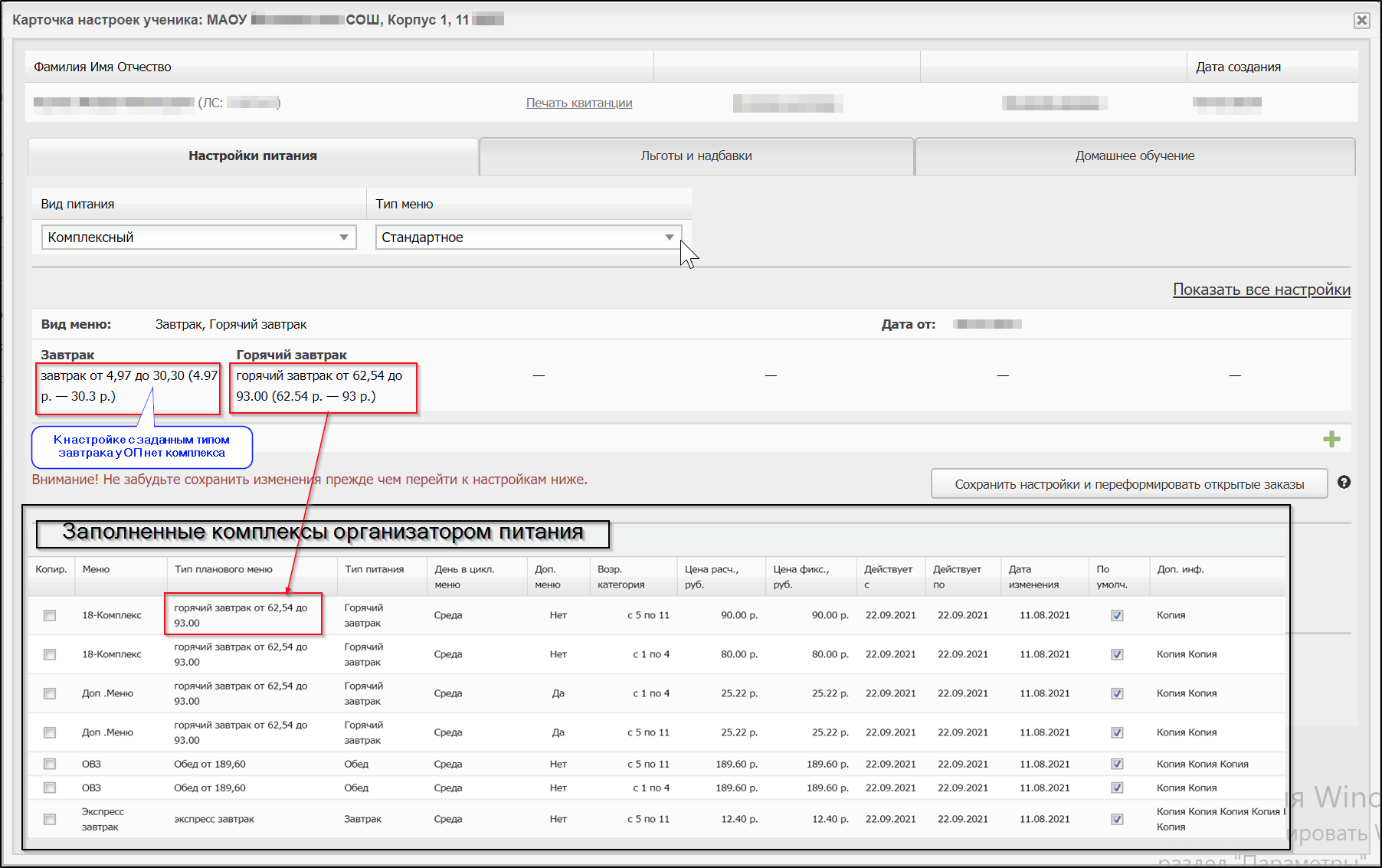
Task: Toggle default checkbox in 80.00 р. row
Action: [x=1117, y=654]
